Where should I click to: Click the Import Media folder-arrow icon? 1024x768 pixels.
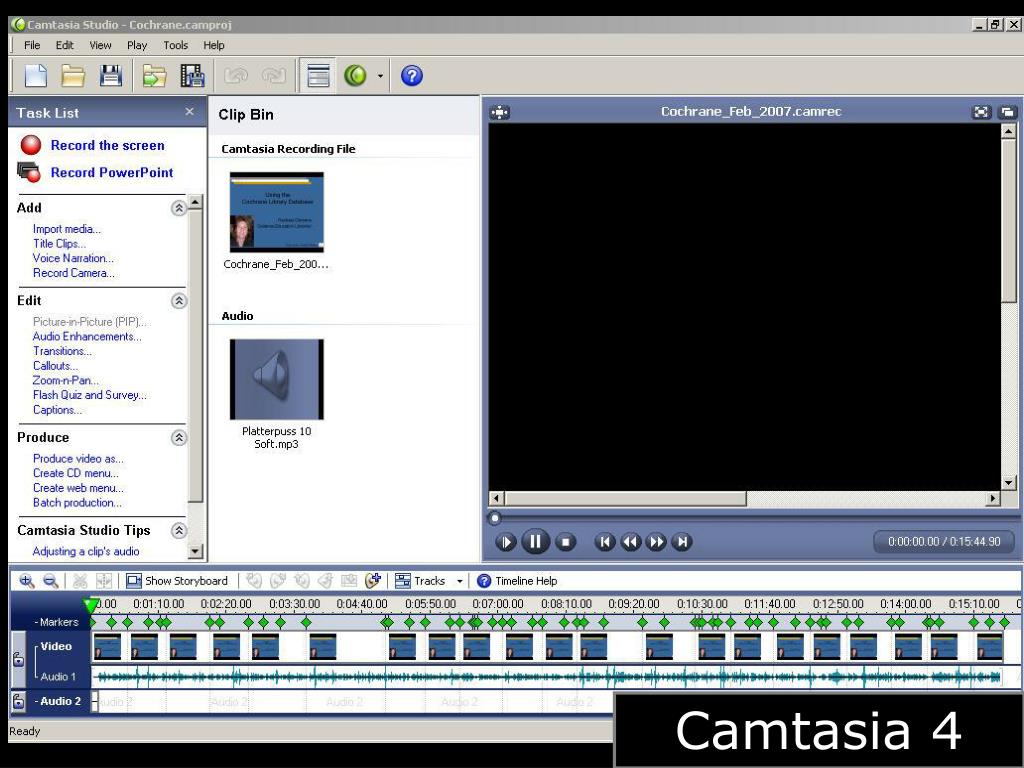coord(154,76)
